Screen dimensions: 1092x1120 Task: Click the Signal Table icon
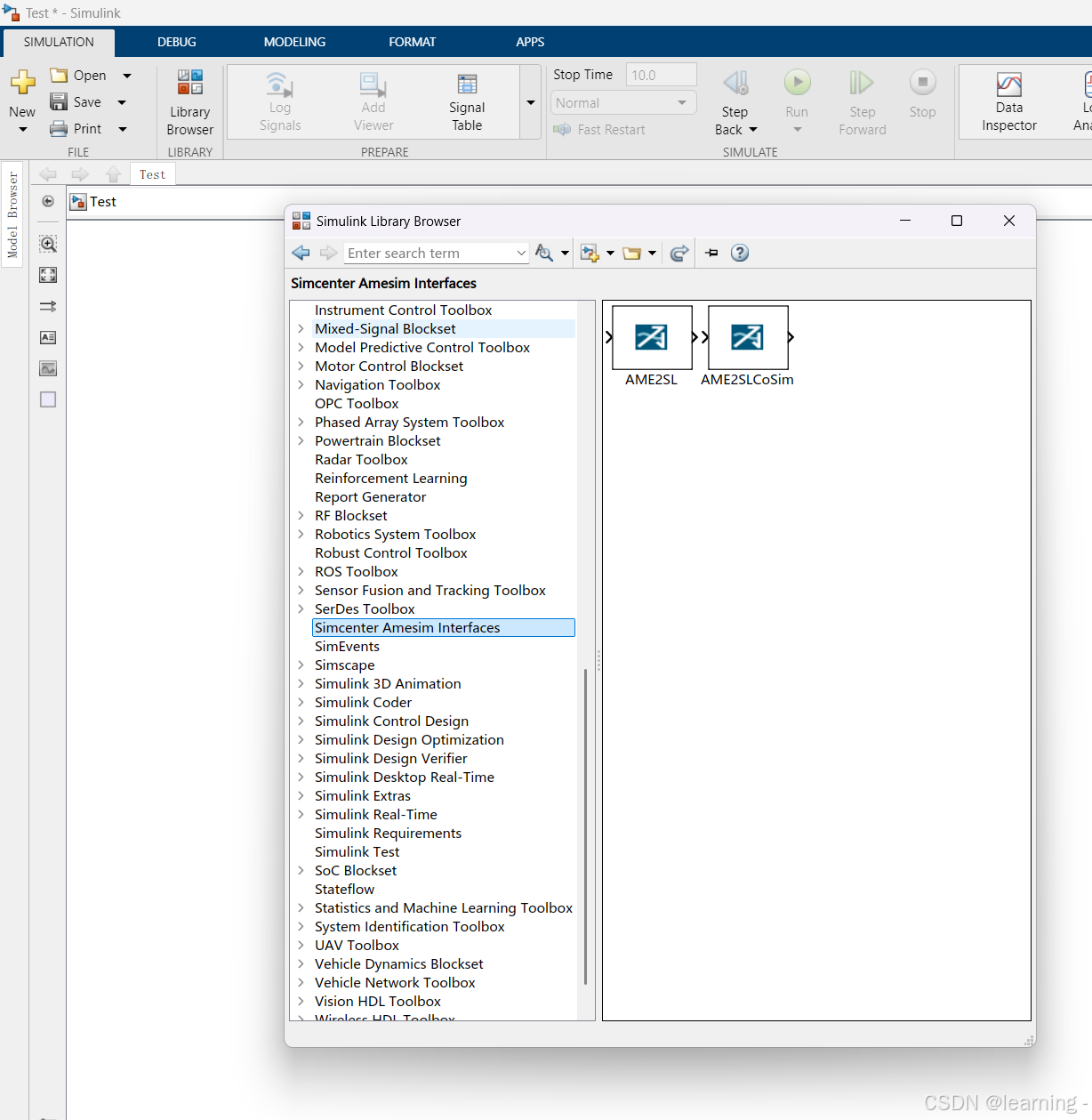tap(467, 84)
